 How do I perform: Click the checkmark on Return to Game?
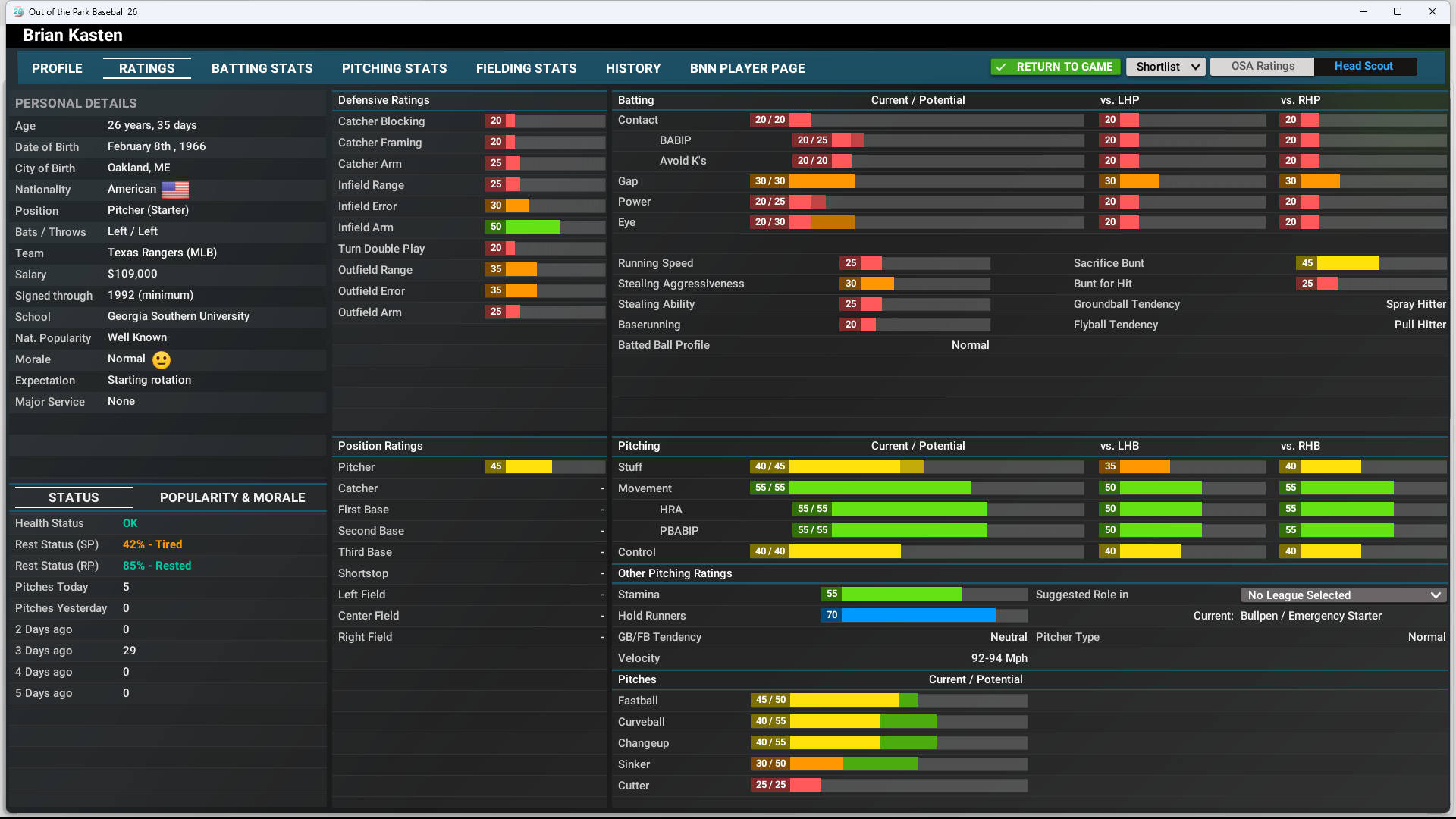coord(1001,67)
